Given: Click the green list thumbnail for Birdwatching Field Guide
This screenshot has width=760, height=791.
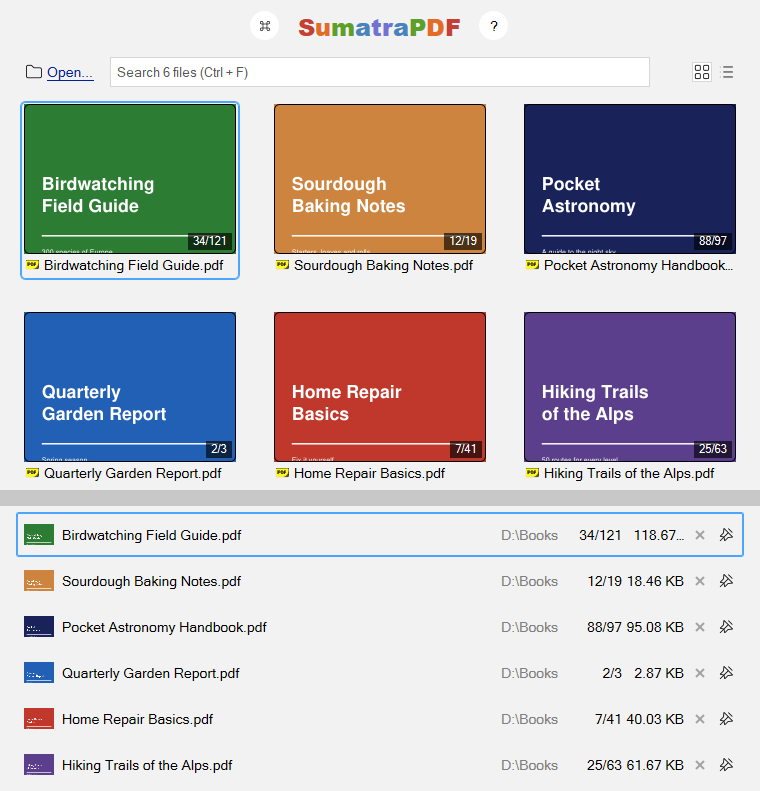Looking at the screenshot, I should coord(39,535).
